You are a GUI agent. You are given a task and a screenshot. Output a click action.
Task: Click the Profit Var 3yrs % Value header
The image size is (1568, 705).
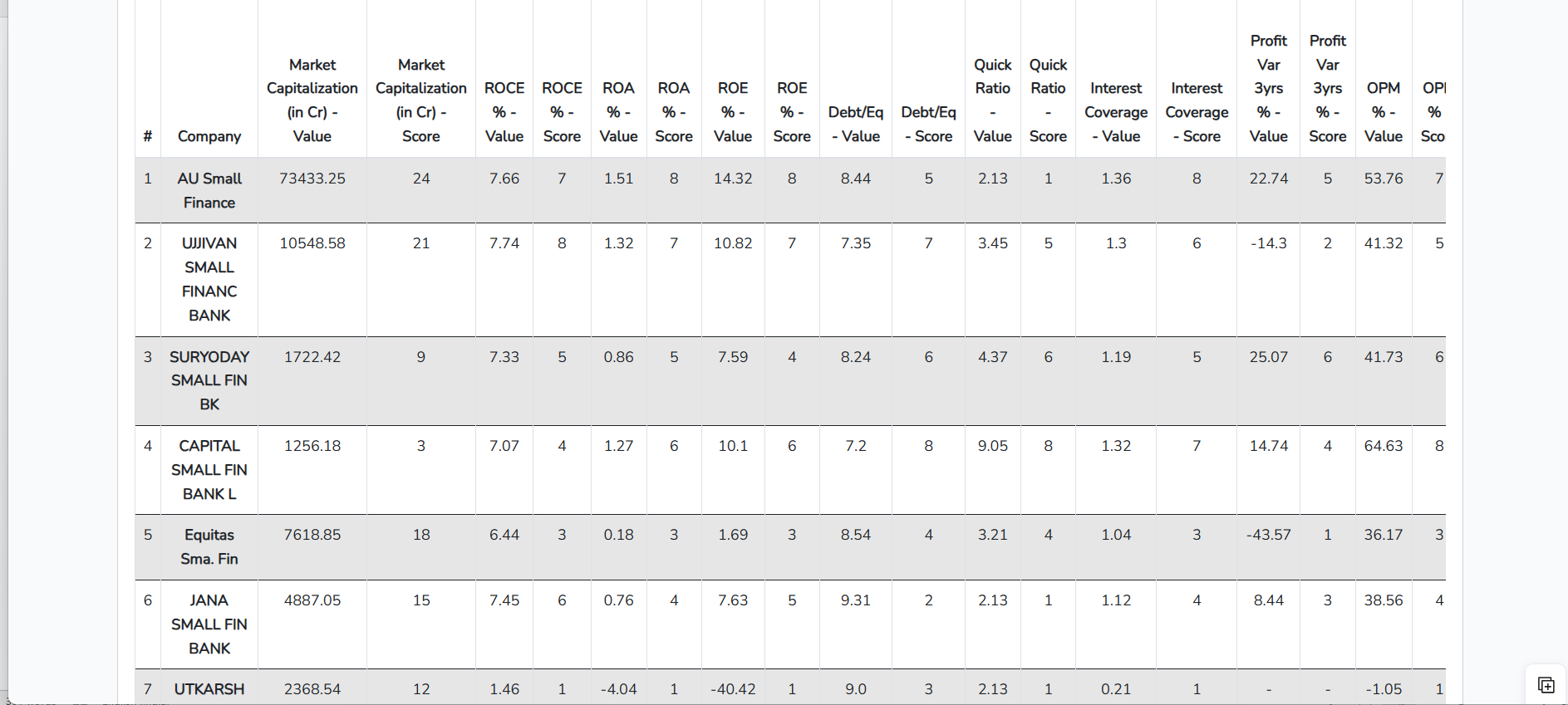coord(1269,88)
